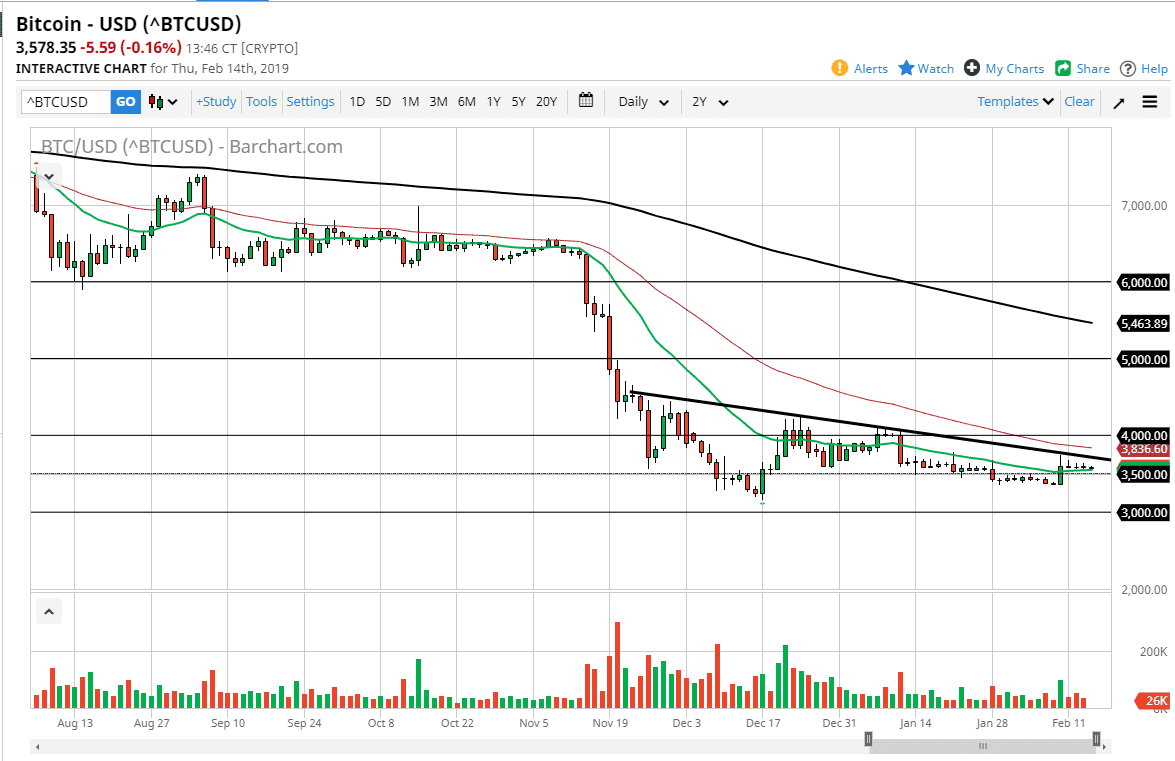This screenshot has height=761, width=1175.
Task: Click the green Share icon
Action: (1063, 68)
